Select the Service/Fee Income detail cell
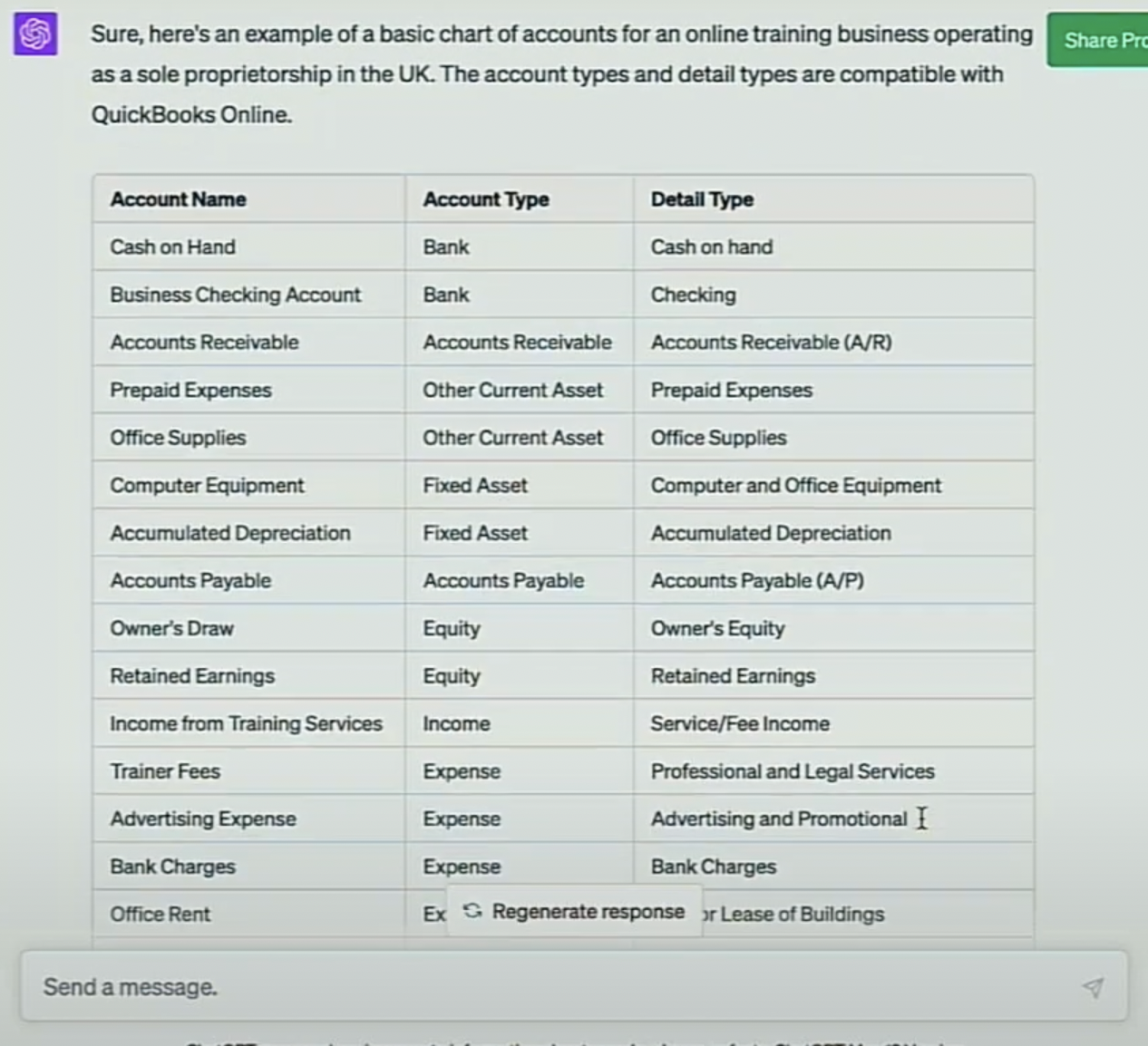 [740, 723]
